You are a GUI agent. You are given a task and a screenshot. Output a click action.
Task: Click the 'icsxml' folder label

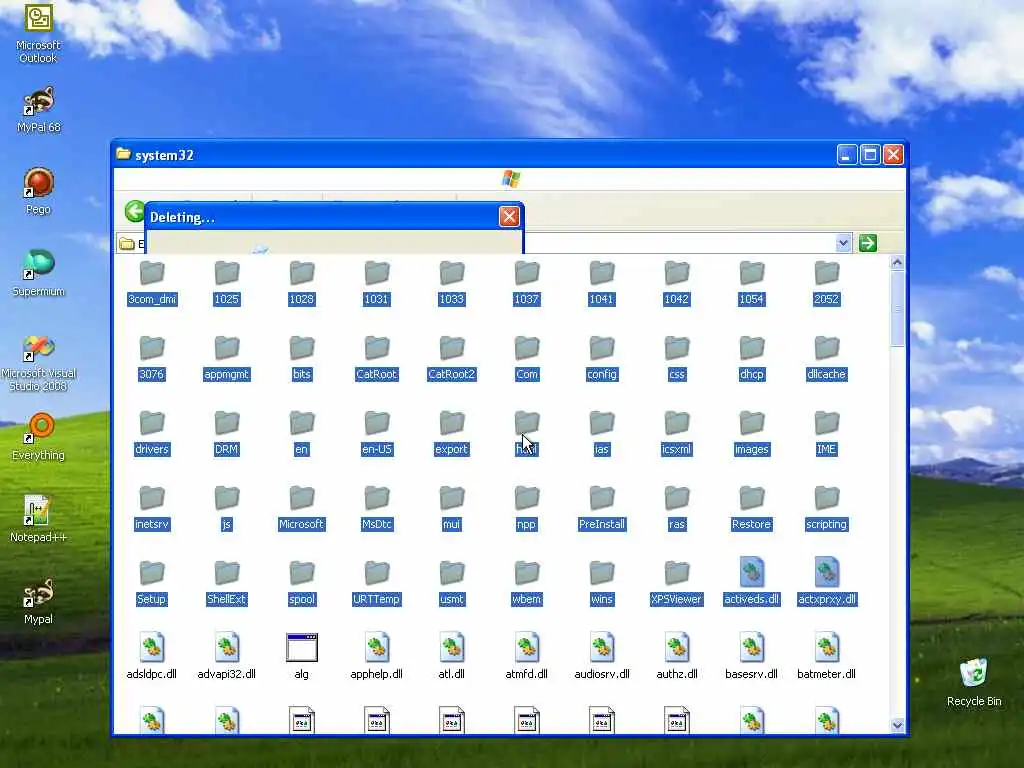coord(677,449)
